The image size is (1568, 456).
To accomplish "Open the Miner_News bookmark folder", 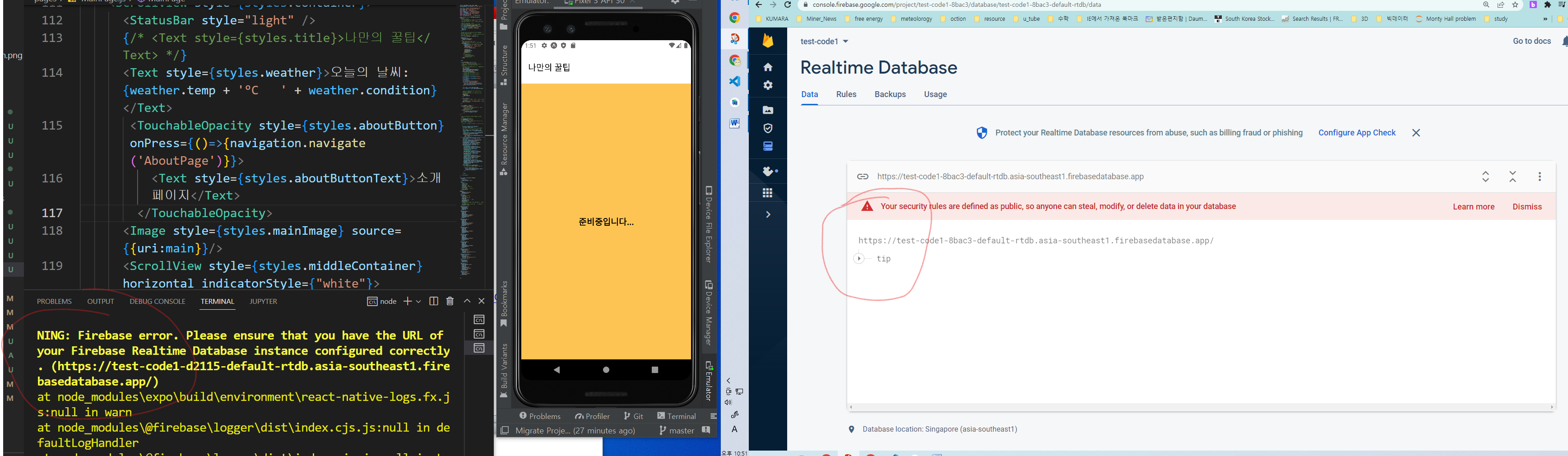I will pos(816,19).
